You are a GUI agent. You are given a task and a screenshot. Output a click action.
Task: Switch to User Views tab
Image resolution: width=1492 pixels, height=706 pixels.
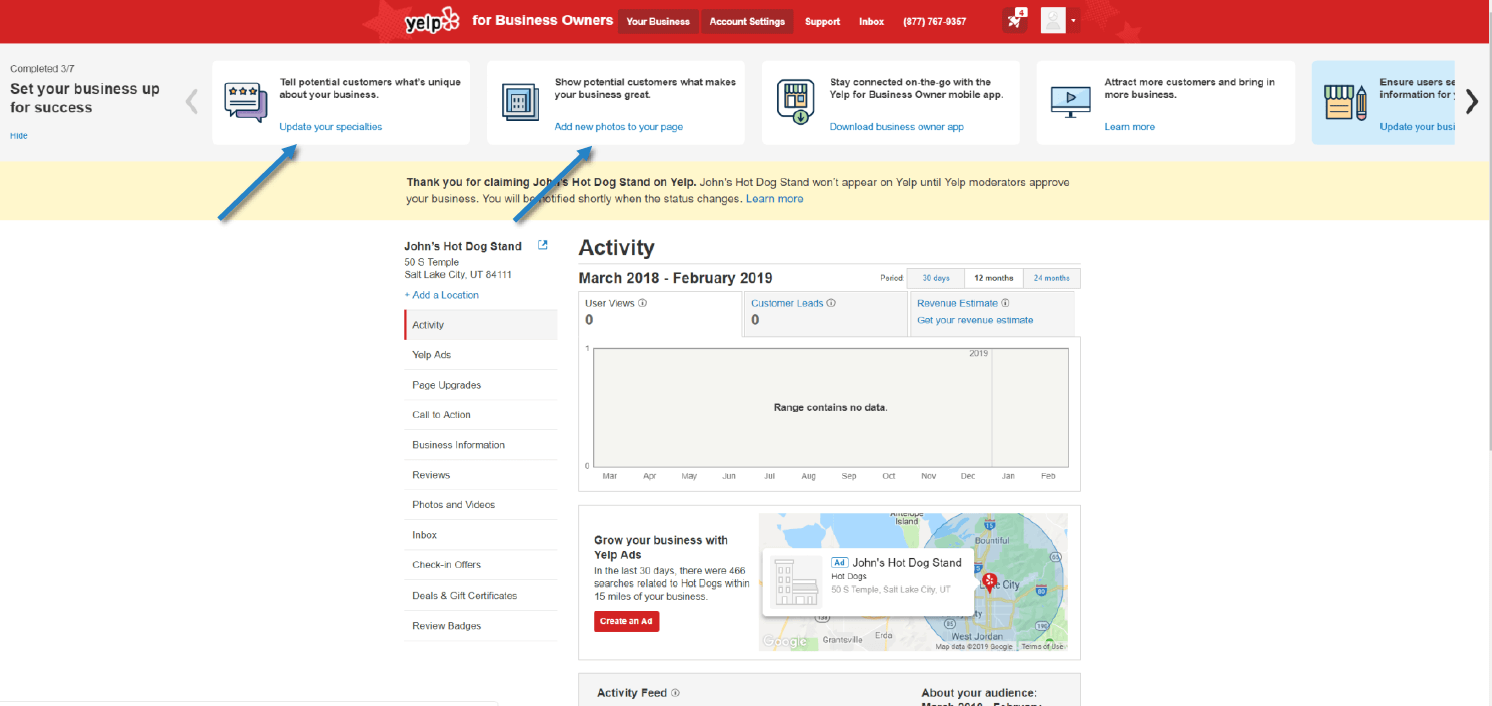tap(660, 313)
